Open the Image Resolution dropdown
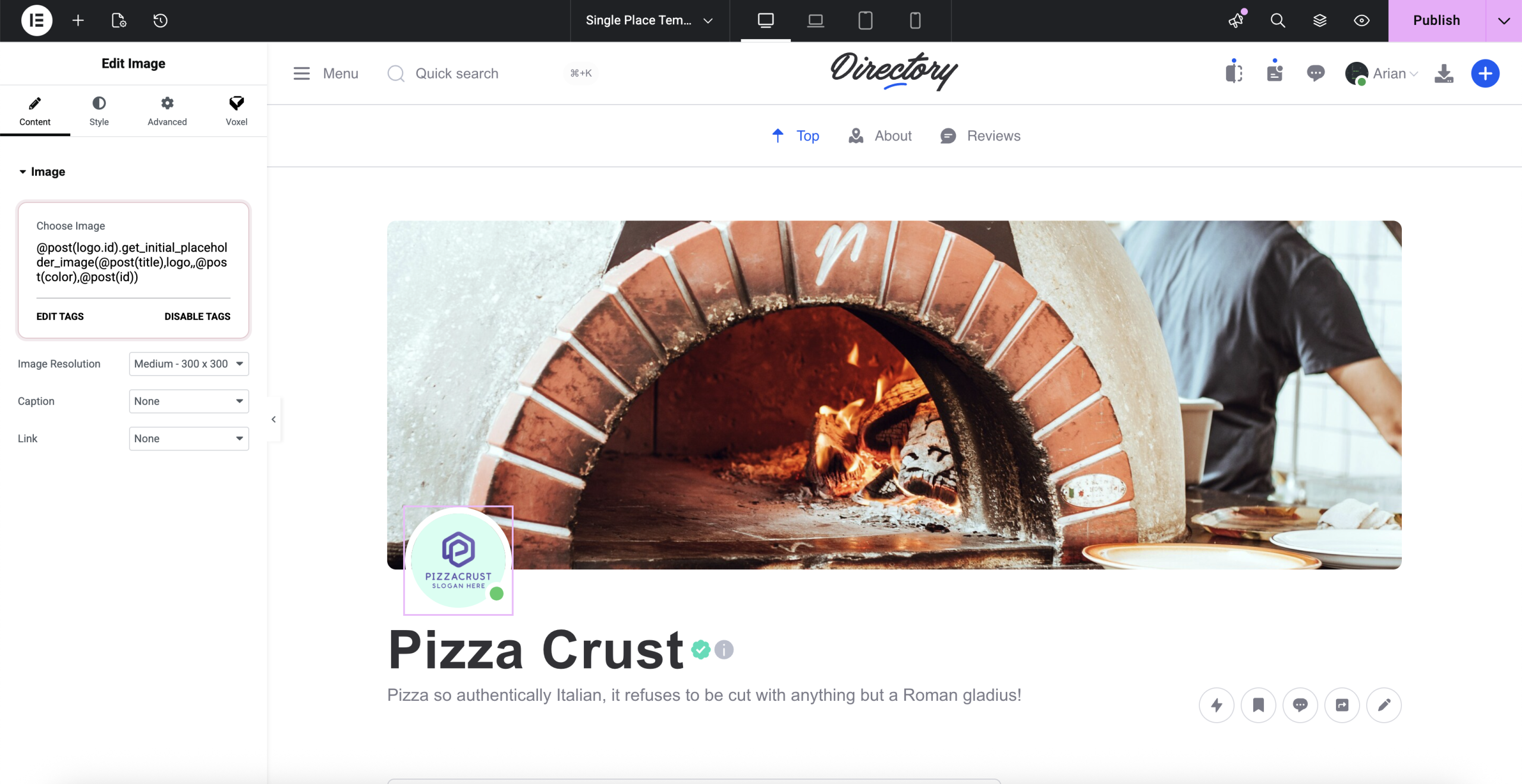The width and height of the screenshot is (1522, 784). (188, 364)
